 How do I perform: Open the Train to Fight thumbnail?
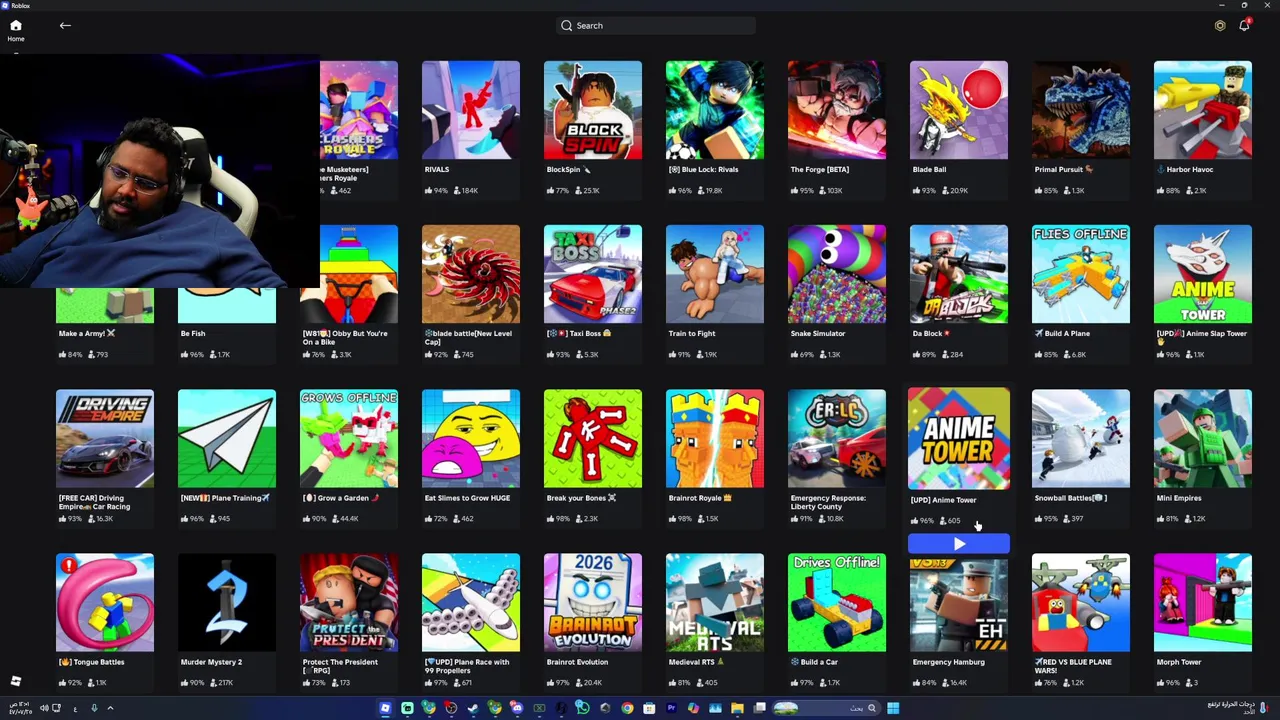(715, 274)
